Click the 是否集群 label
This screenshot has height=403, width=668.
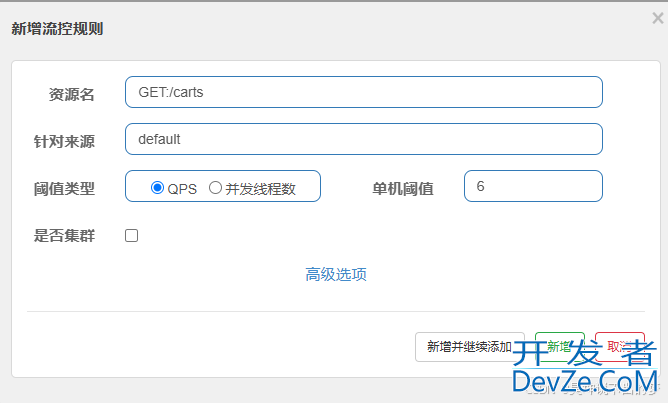point(64,236)
